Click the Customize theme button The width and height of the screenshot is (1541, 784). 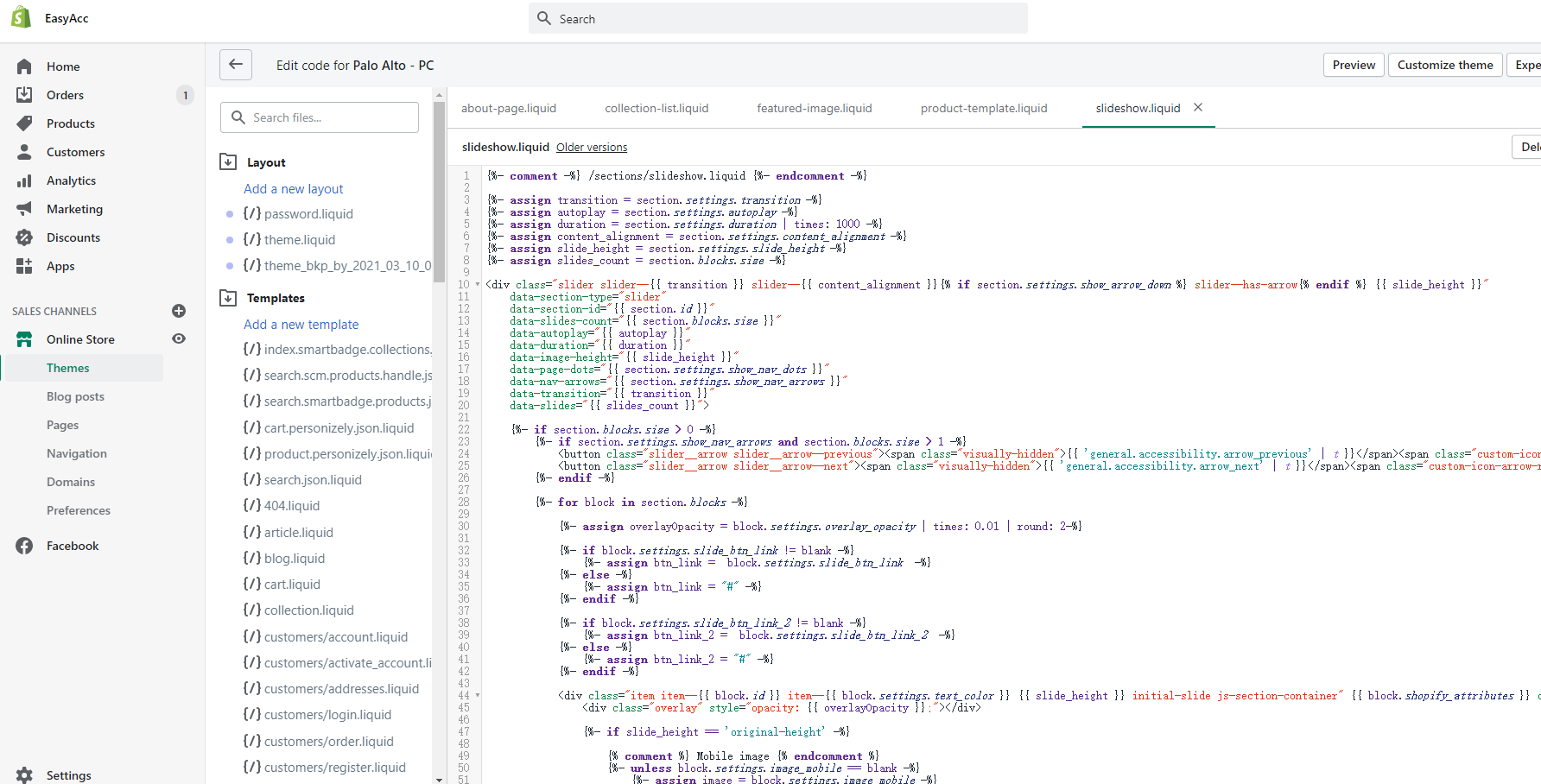1444,65
